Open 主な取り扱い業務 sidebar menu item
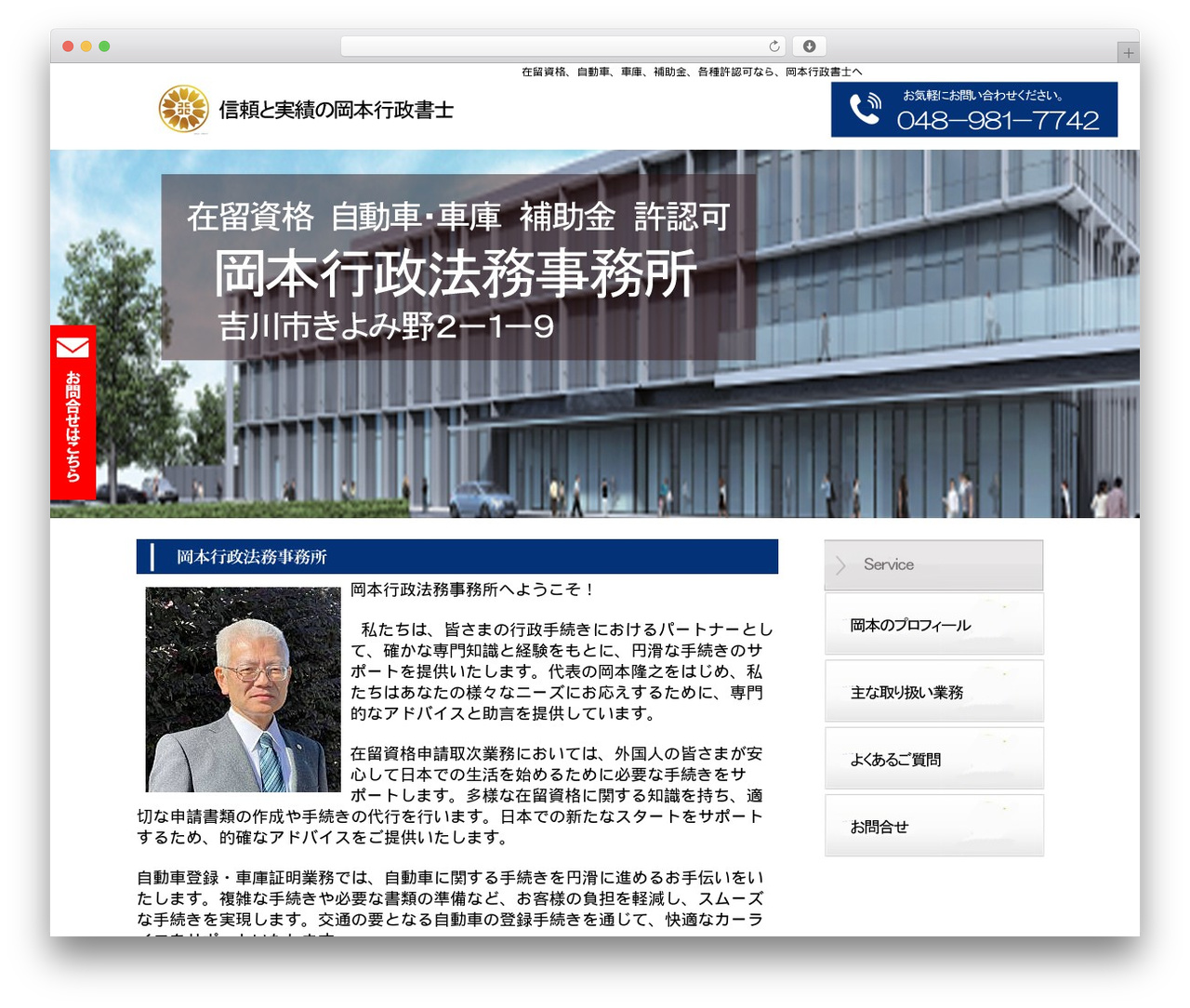Screen dimensions: 1190x1008 click(933, 691)
